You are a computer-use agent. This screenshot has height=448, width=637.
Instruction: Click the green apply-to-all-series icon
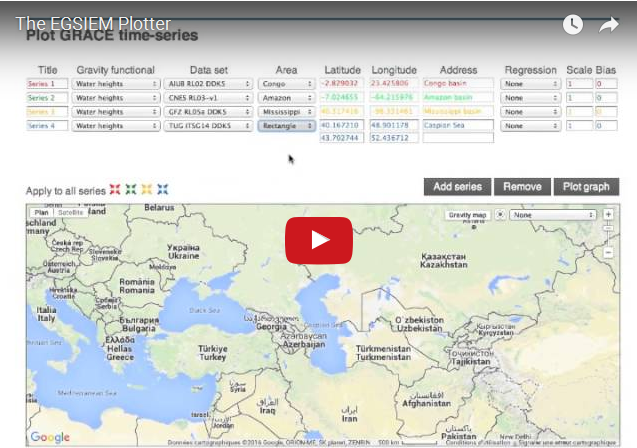131,189
